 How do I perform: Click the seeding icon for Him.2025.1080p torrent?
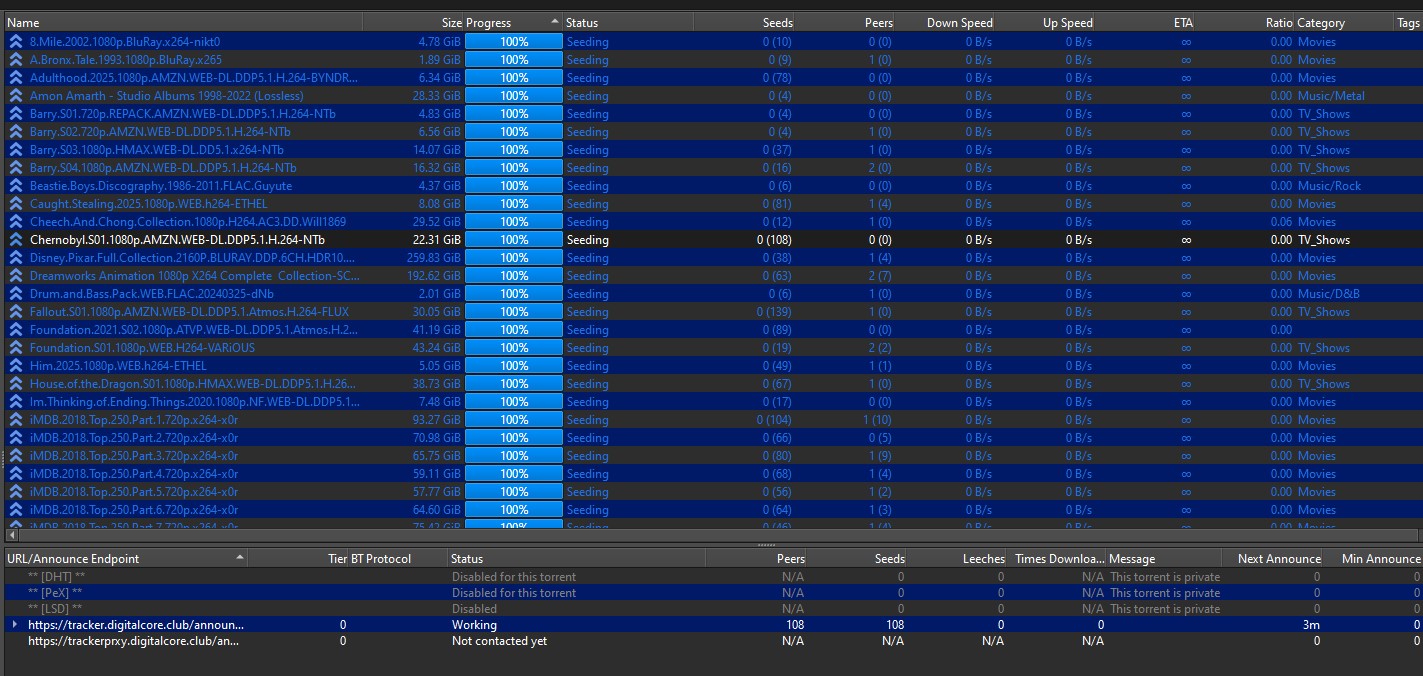(x=15, y=366)
